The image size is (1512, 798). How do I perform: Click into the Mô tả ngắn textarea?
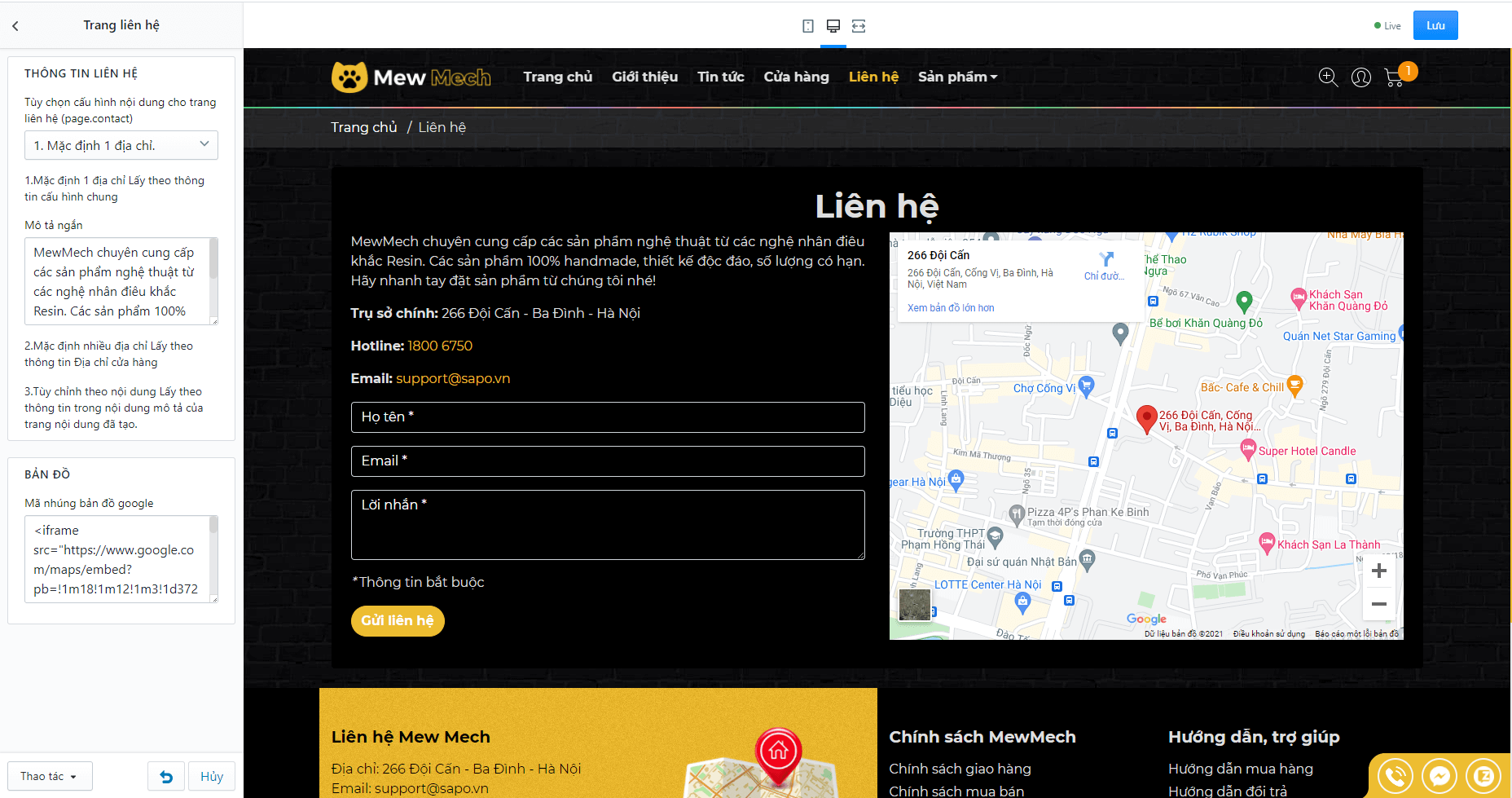[x=117, y=281]
